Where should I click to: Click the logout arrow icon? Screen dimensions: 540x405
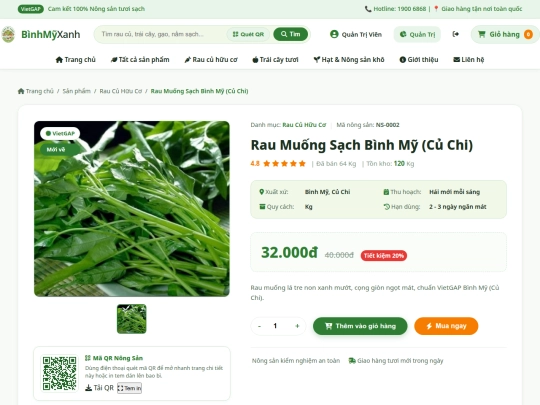point(456,34)
